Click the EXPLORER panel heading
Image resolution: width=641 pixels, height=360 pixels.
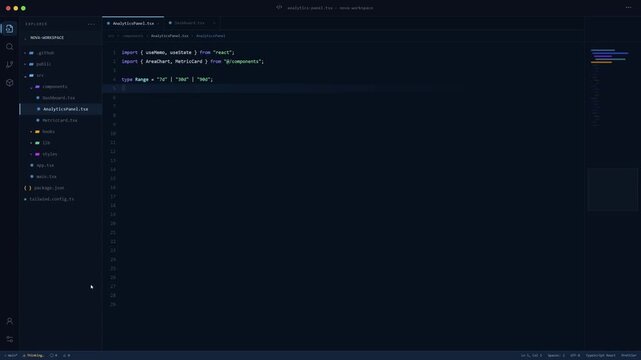click(36, 24)
